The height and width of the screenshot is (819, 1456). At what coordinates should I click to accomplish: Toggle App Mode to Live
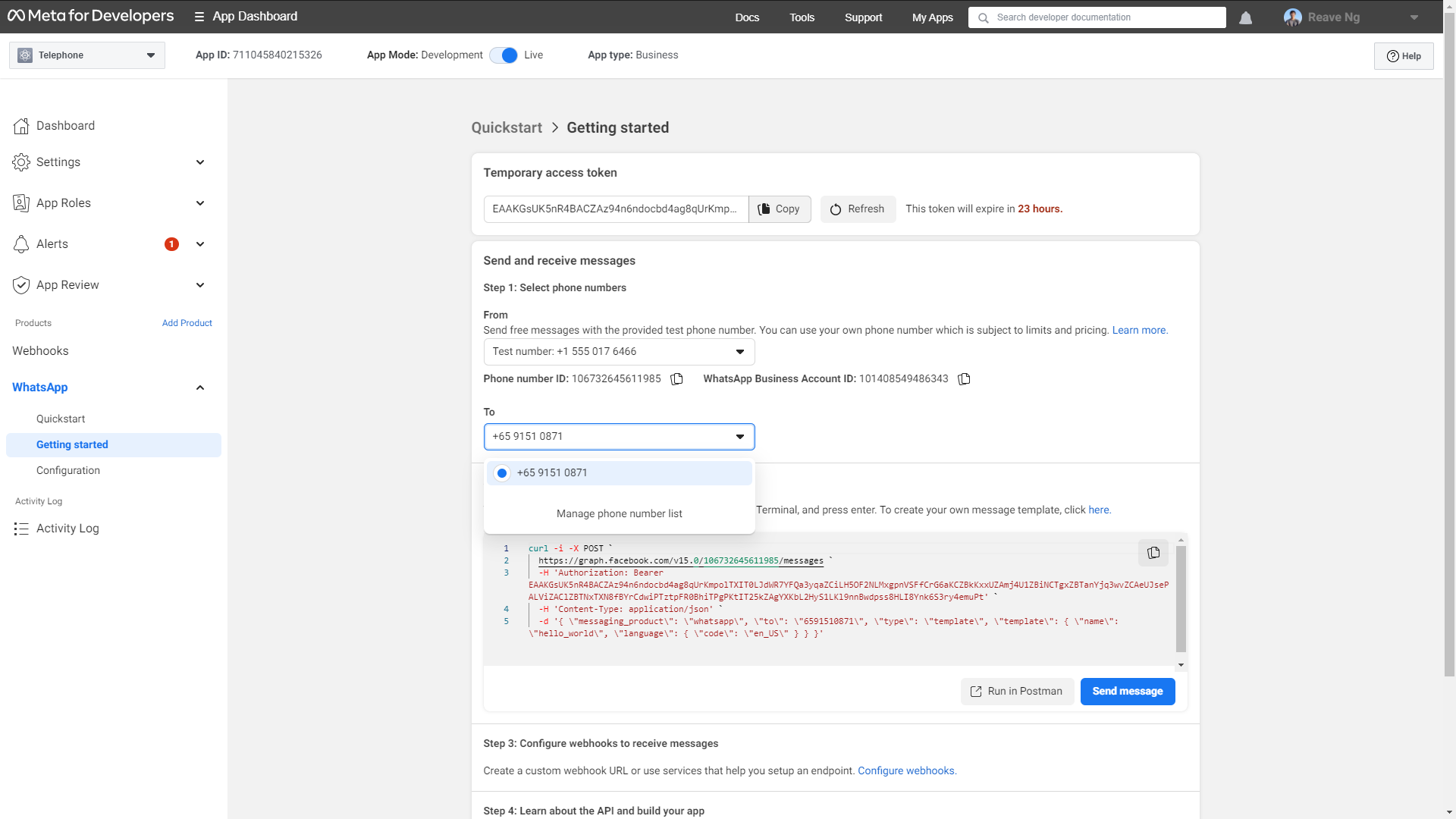click(x=504, y=55)
